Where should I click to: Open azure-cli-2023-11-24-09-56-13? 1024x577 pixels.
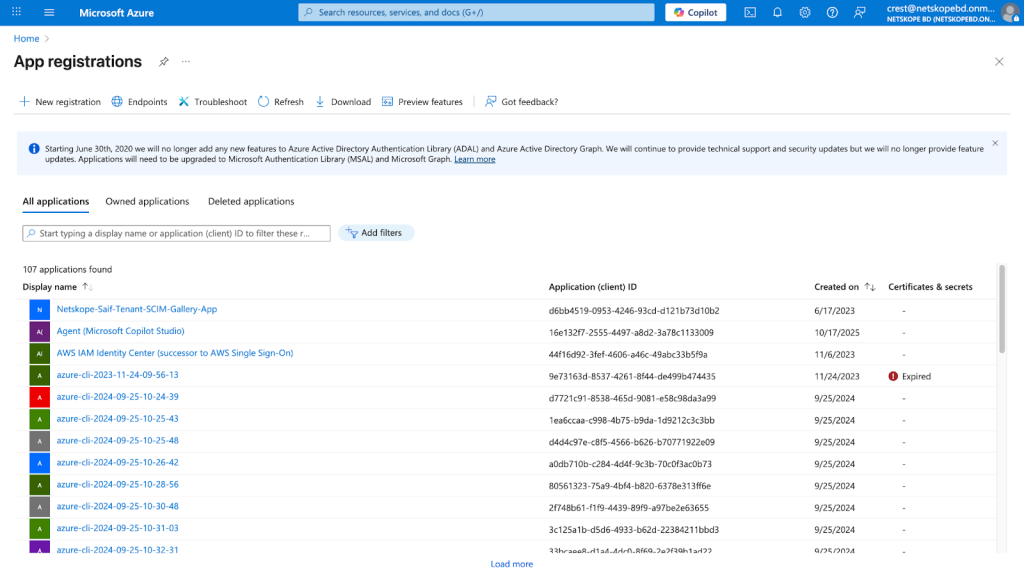[117, 375]
